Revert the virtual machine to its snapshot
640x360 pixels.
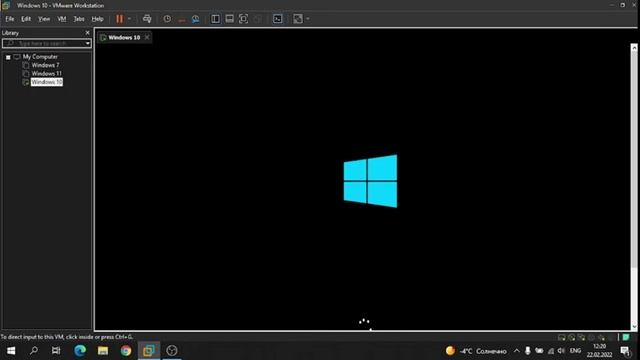tap(182, 19)
